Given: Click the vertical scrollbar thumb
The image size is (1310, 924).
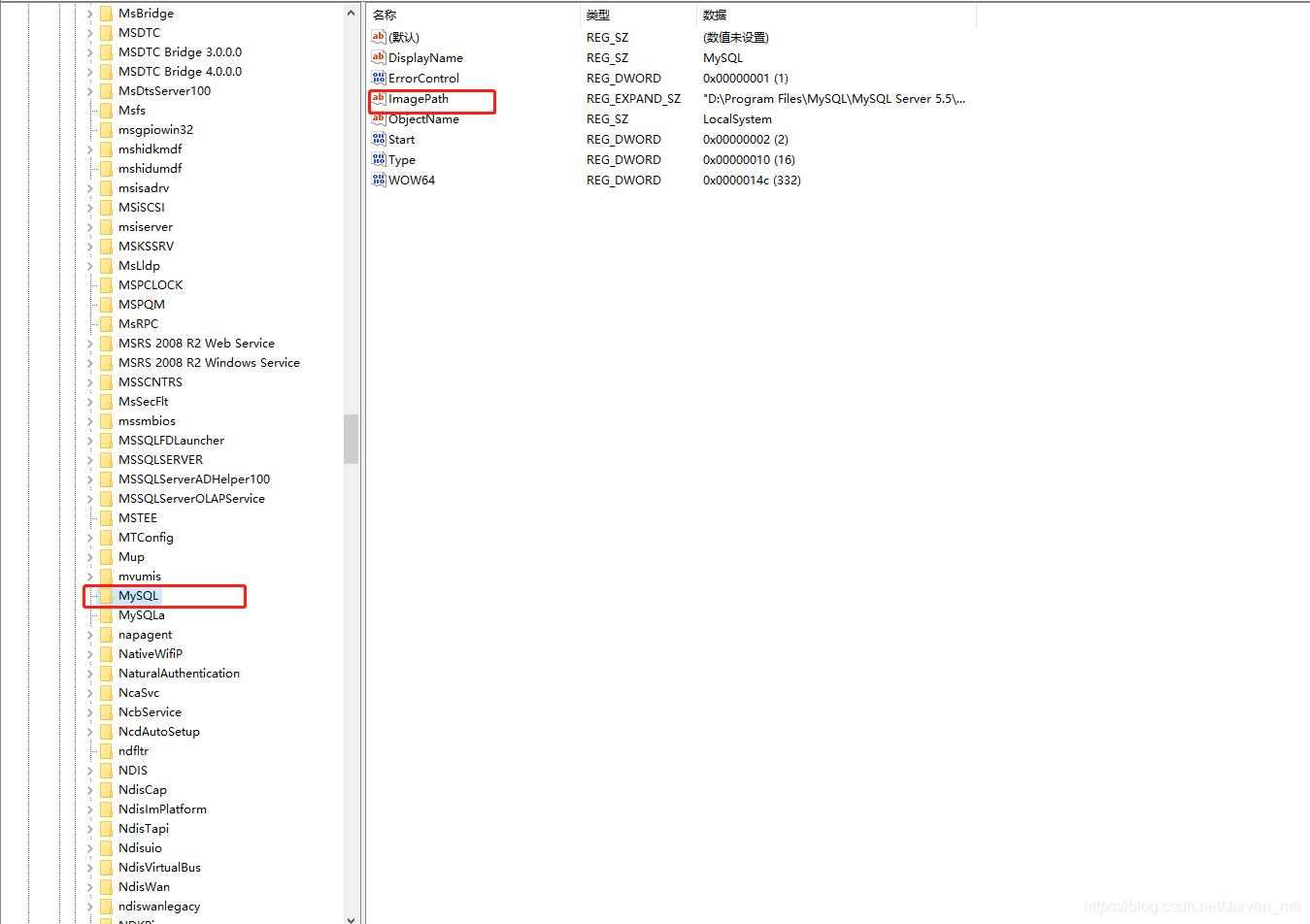Looking at the screenshot, I should coord(351,440).
